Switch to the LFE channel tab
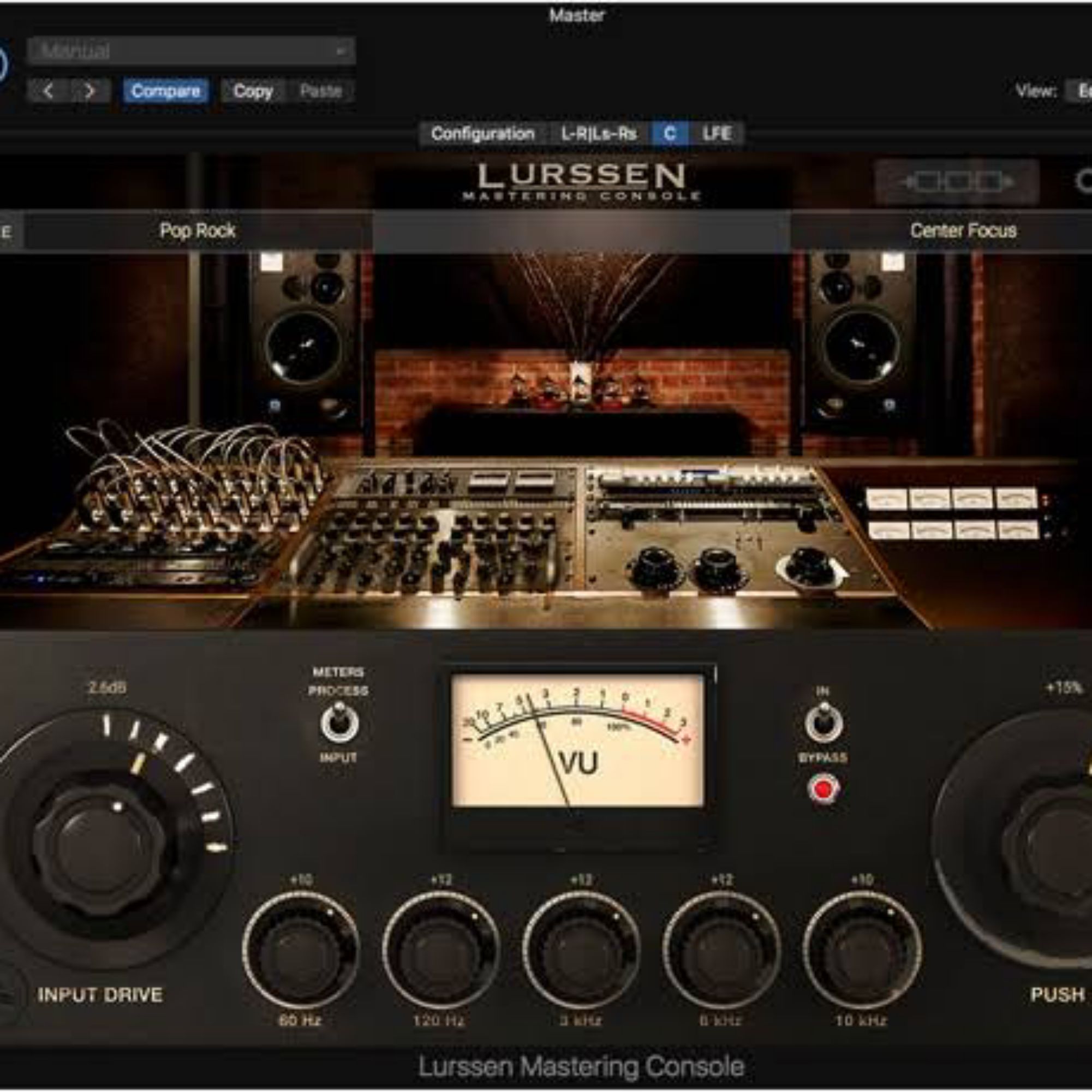Viewport: 1092px width, 1092px height. 717,134
